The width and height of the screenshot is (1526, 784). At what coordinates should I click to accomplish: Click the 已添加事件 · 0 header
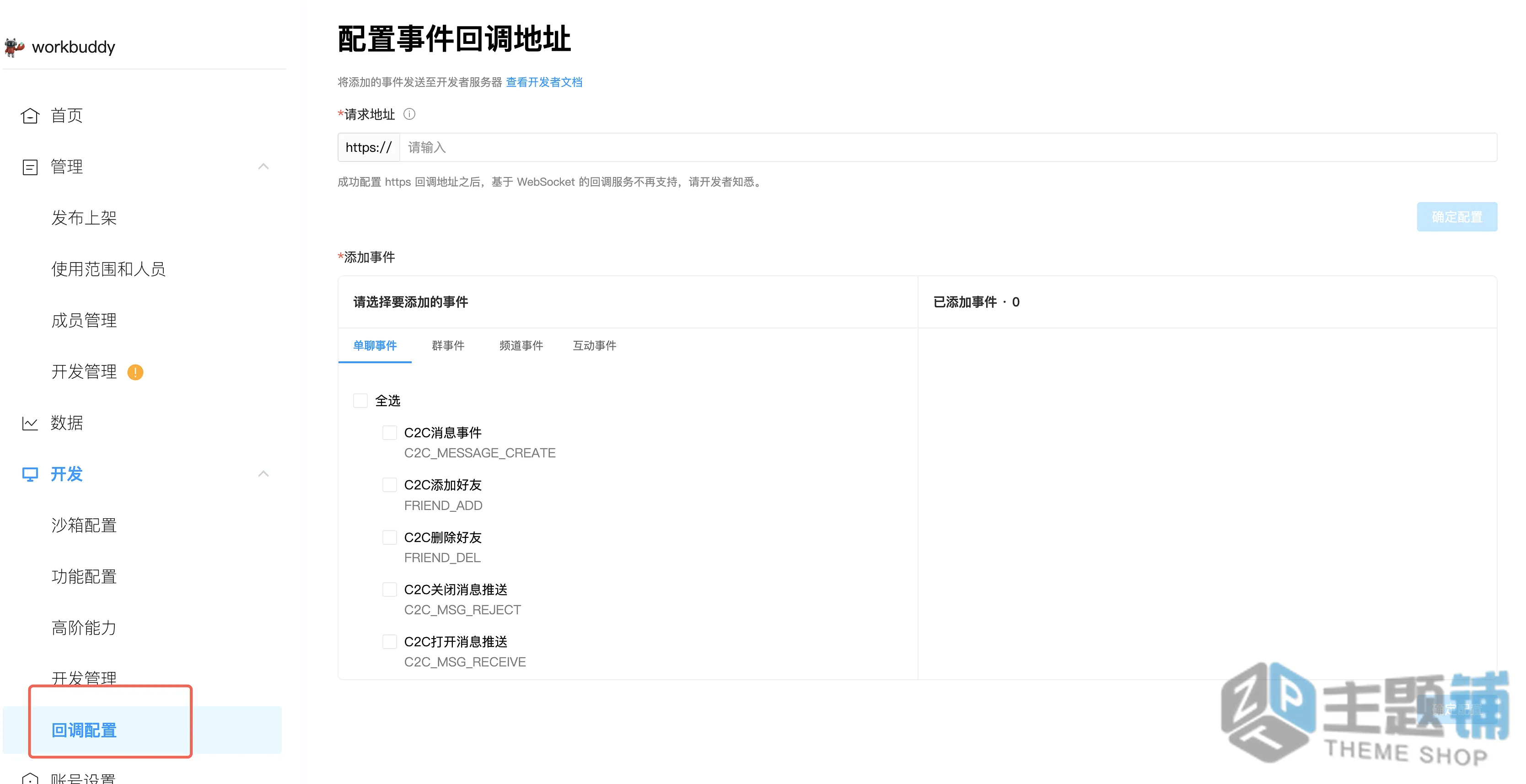(976, 302)
